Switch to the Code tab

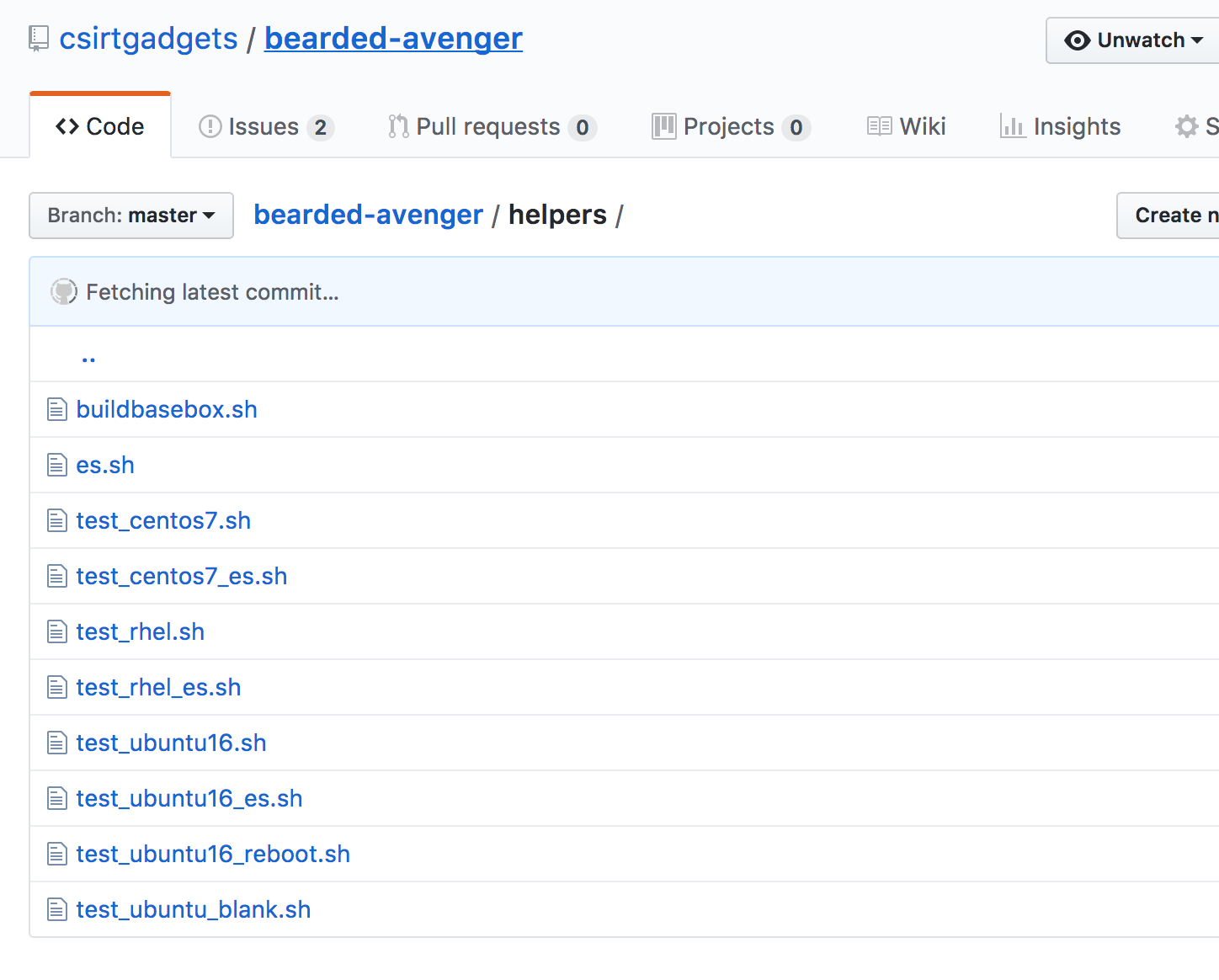coord(100,126)
